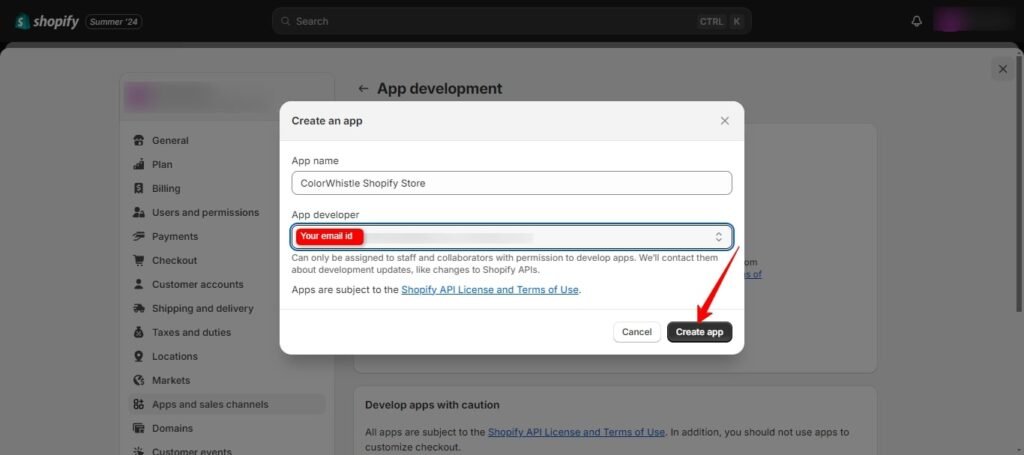Click the App name input field
The height and width of the screenshot is (455, 1024).
[x=511, y=183]
